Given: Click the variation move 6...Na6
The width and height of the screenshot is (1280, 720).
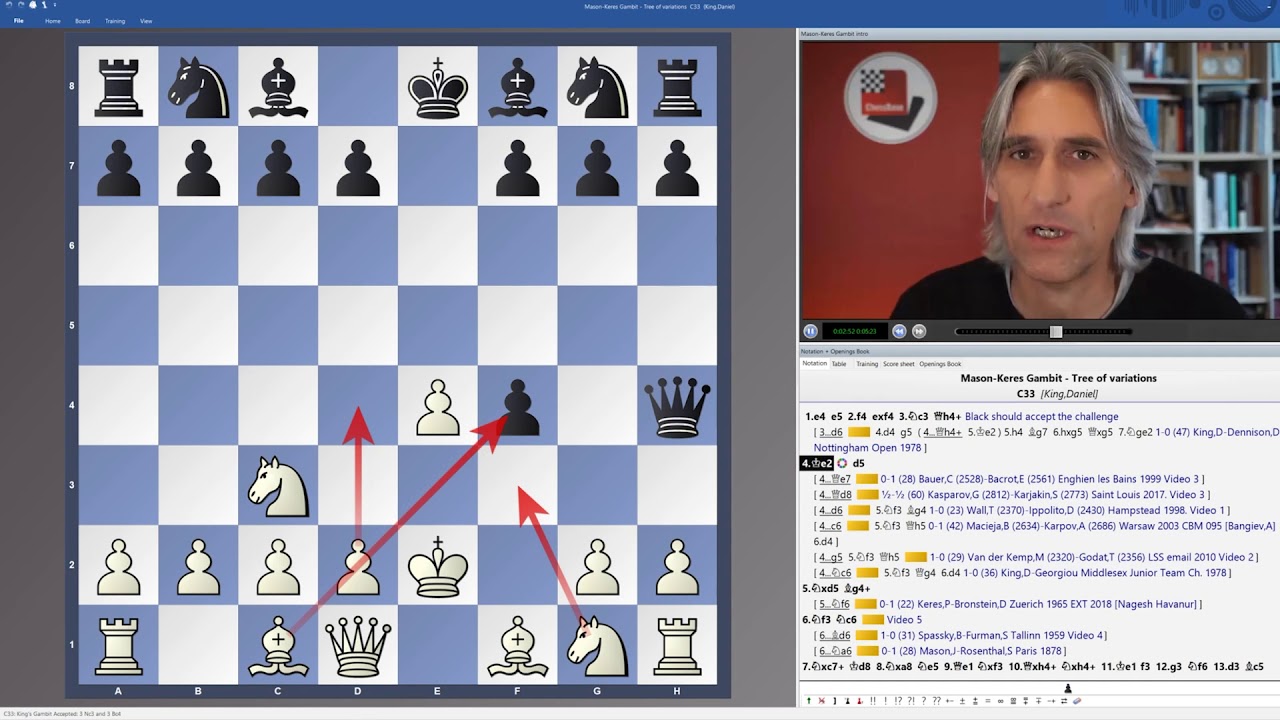Looking at the screenshot, I should [x=835, y=651].
